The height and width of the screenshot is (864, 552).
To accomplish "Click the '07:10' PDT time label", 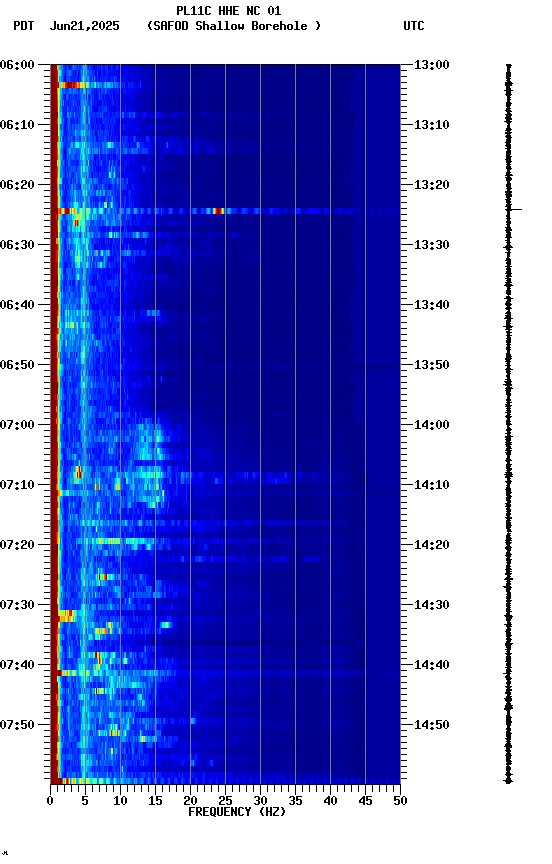I will tap(17, 485).
